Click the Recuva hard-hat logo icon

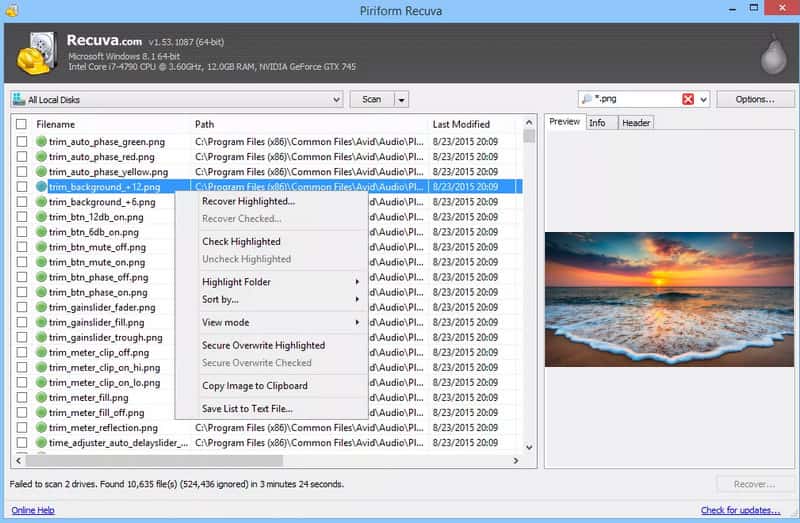[x=37, y=54]
